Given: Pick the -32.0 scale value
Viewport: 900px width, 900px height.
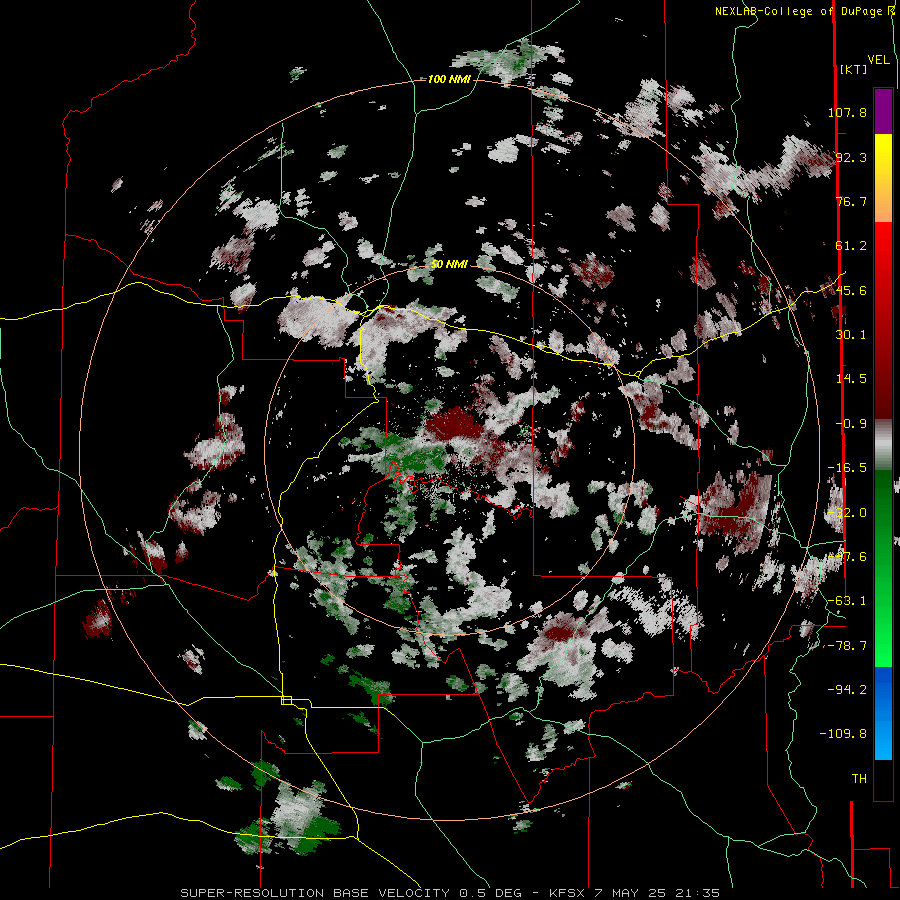Looking at the screenshot, I should click(x=847, y=513).
